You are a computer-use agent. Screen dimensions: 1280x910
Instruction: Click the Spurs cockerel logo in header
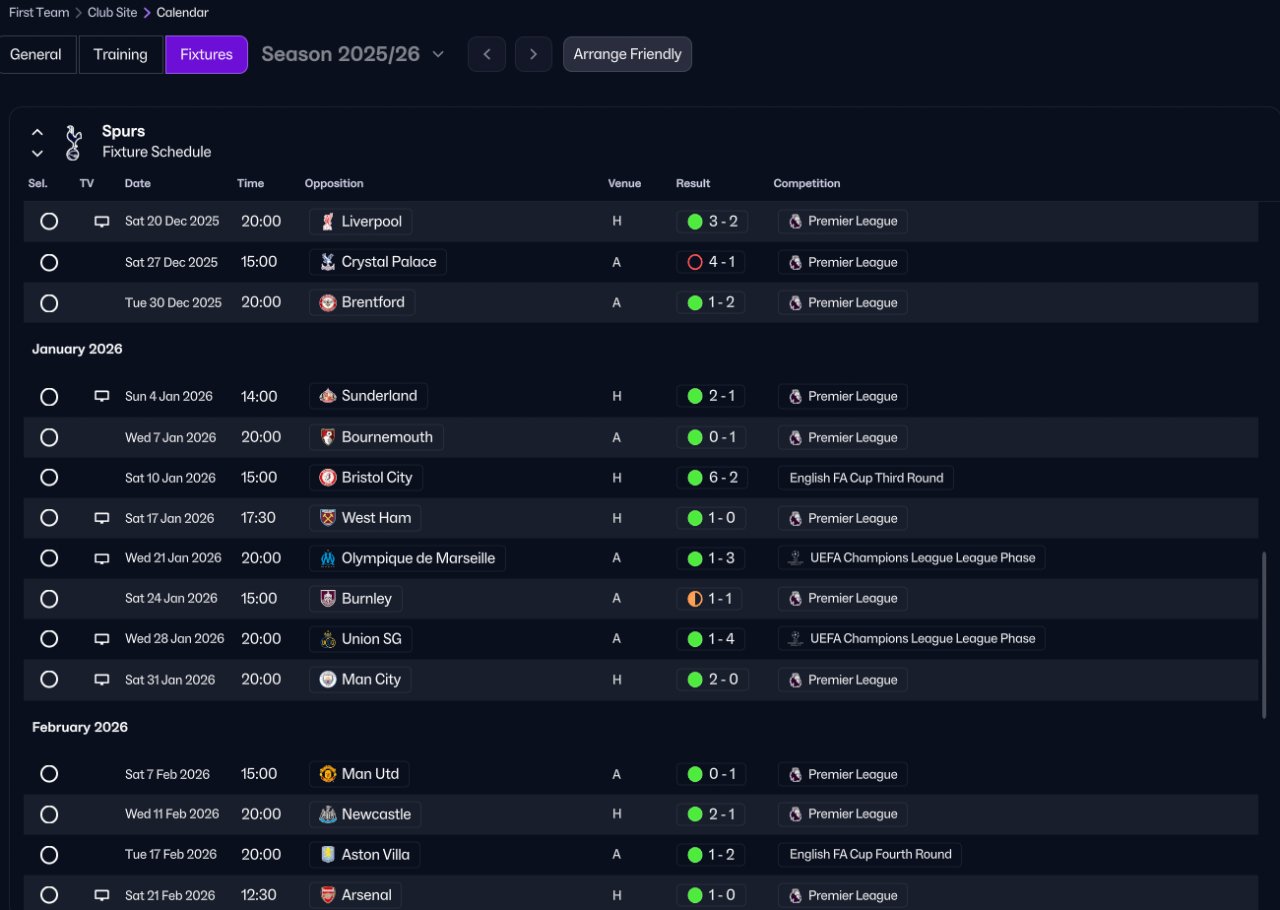(73, 142)
